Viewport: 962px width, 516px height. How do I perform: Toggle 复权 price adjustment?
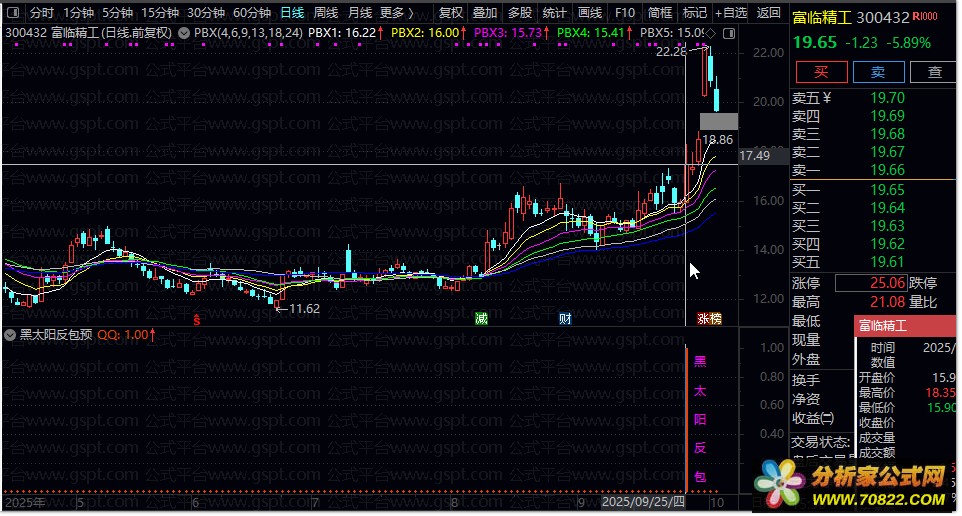[451, 13]
